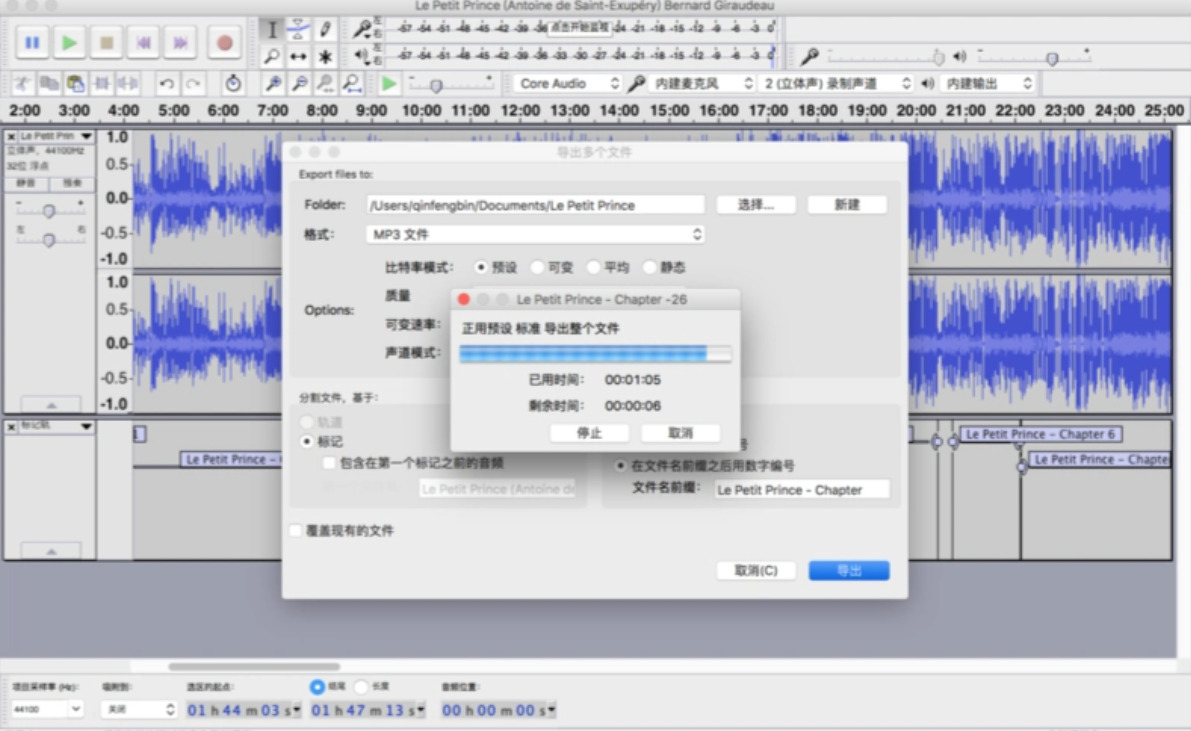Zoom out with the minus magnifier
This screenshot has height=731, width=1191.
300,84
